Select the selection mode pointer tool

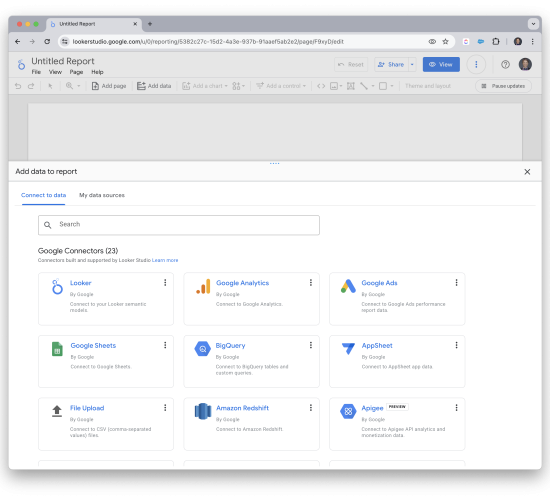pyautogui.click(x=50, y=86)
